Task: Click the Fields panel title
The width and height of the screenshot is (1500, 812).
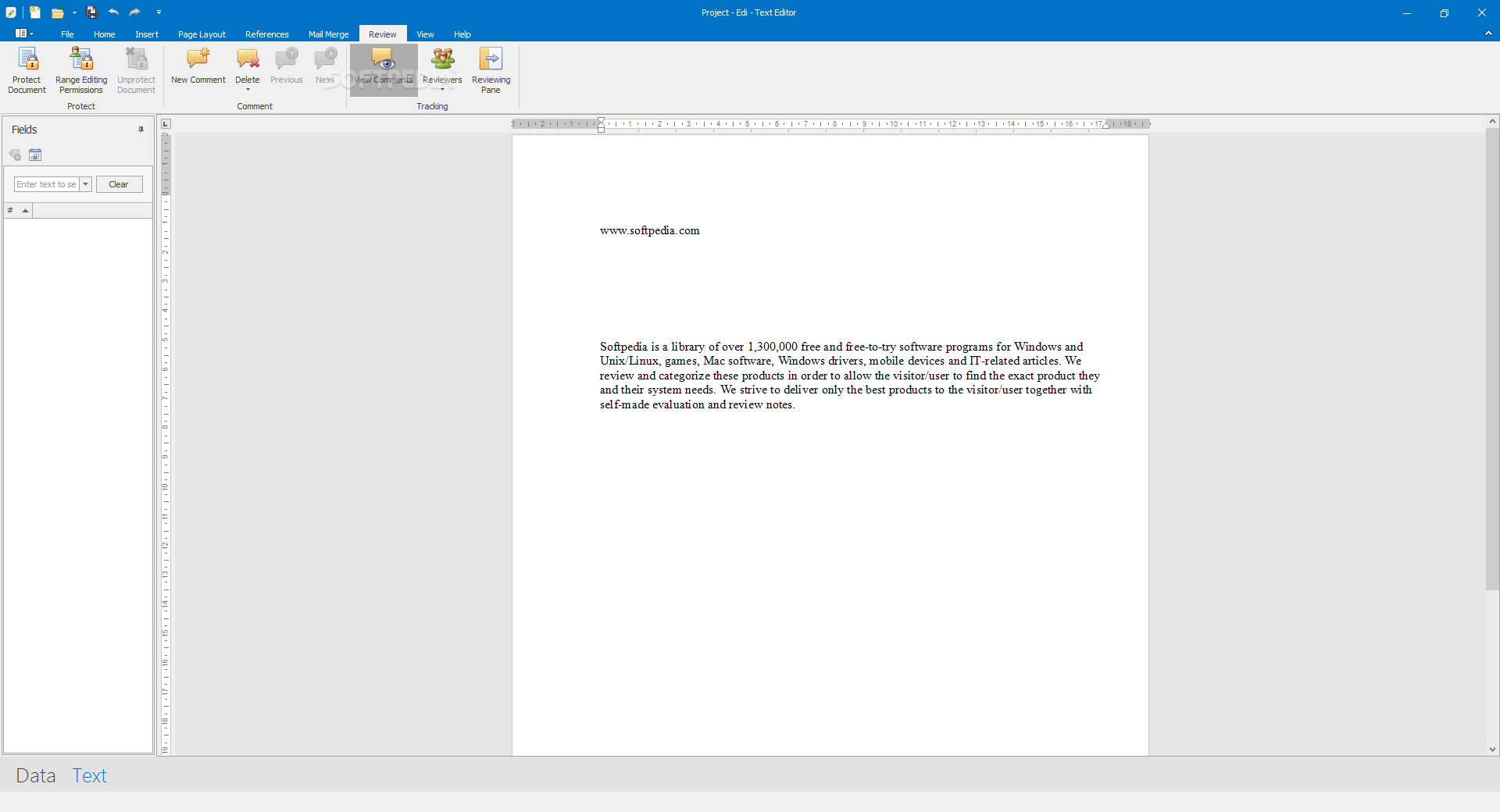Action: tap(24, 130)
